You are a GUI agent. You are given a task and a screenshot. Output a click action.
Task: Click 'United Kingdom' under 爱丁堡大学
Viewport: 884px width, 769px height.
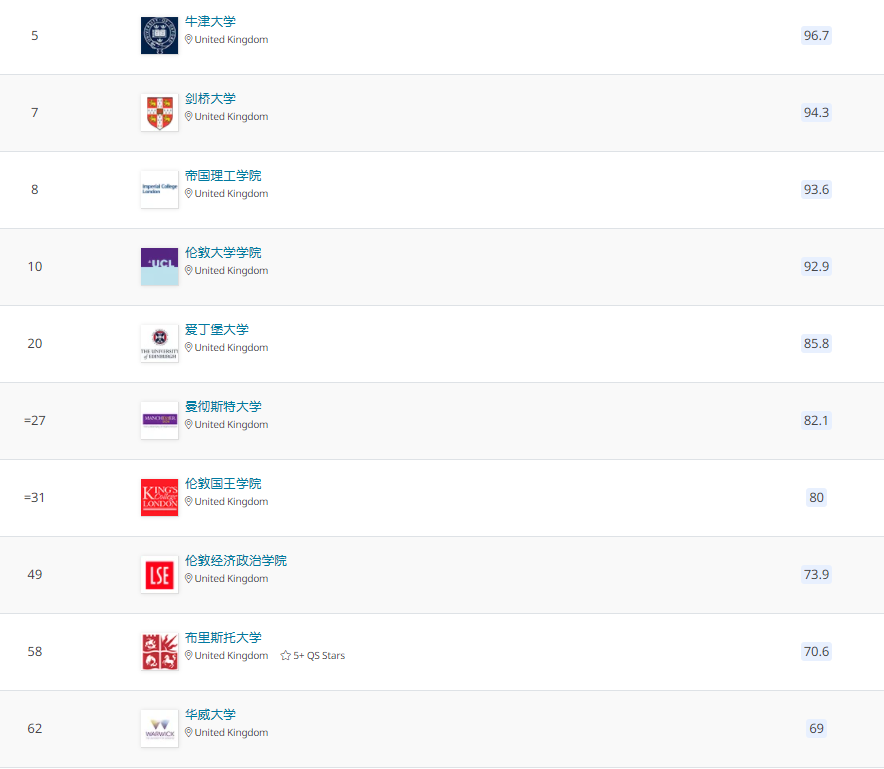(231, 347)
